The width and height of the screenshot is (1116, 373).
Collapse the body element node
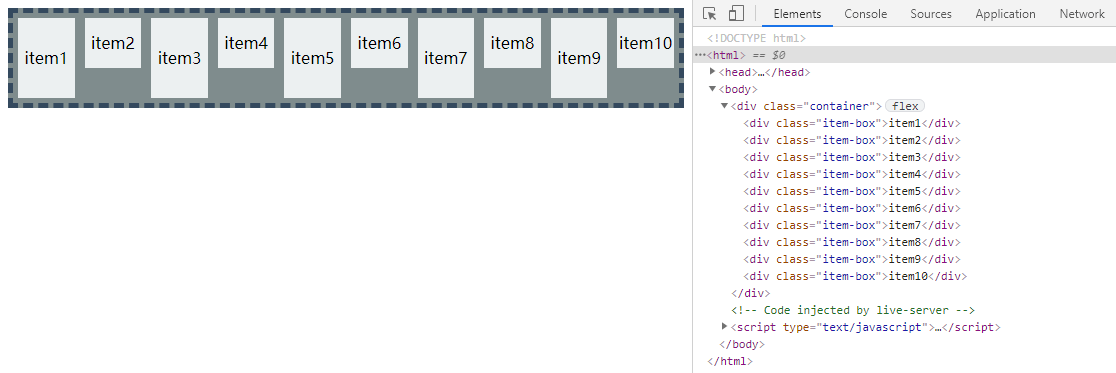pos(712,89)
